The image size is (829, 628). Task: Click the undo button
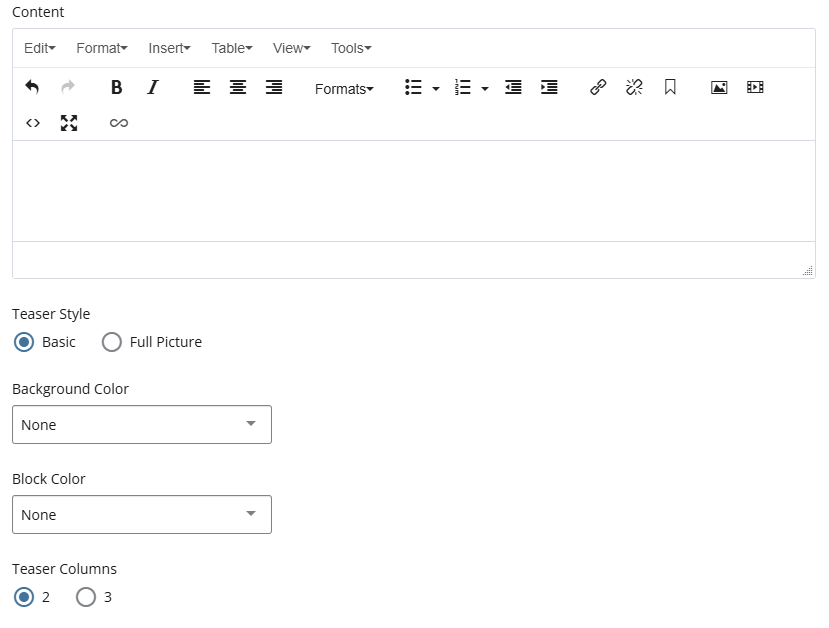click(x=32, y=88)
